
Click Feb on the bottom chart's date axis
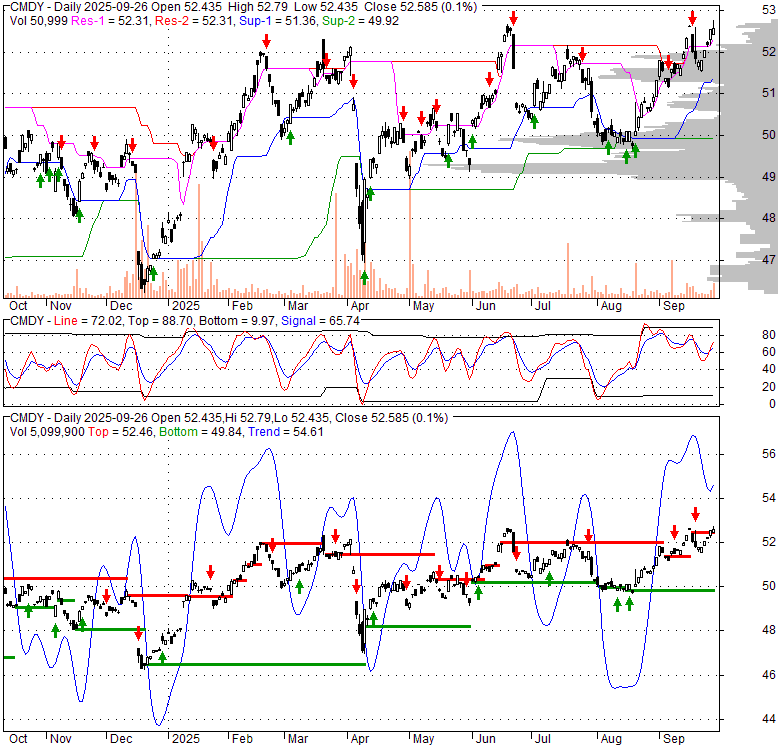click(242, 739)
